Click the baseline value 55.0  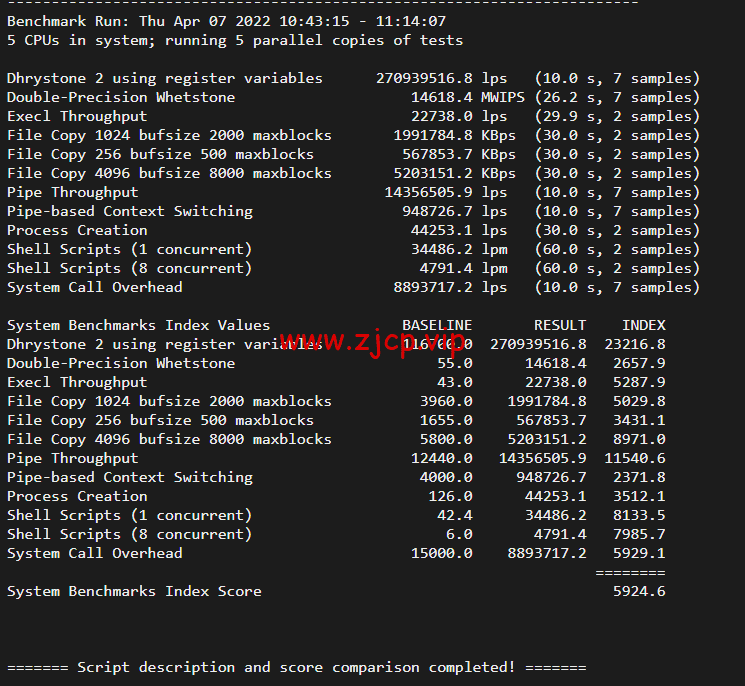click(x=455, y=363)
